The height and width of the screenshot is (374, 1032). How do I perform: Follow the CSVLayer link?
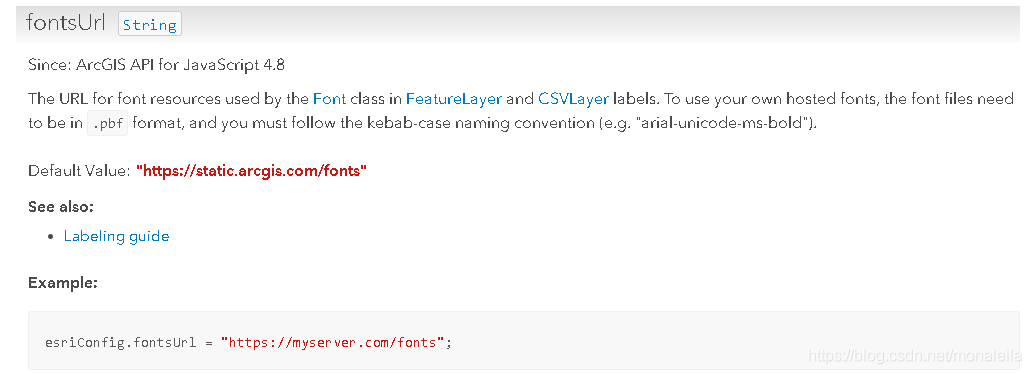[x=573, y=99]
